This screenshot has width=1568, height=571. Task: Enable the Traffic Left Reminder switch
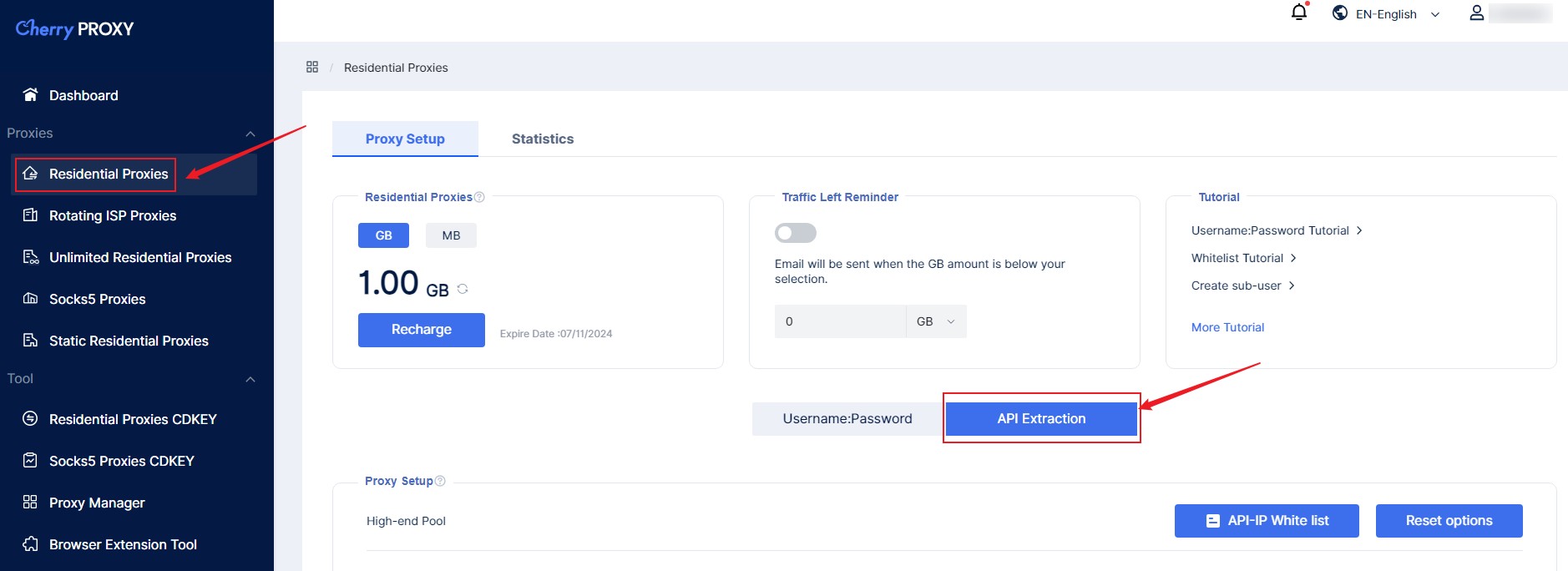795,233
